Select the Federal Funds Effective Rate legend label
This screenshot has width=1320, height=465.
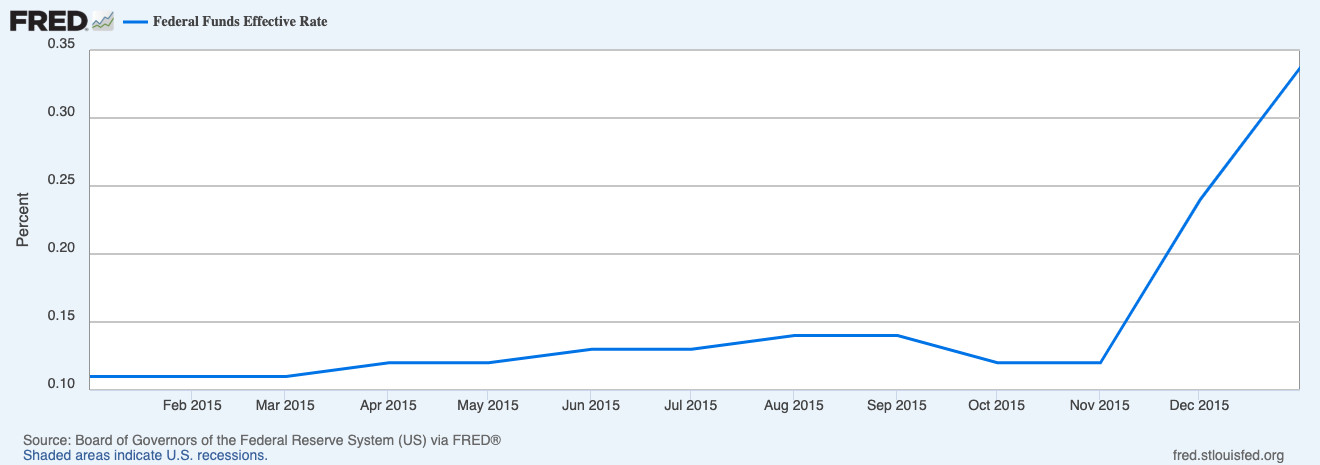[240, 22]
